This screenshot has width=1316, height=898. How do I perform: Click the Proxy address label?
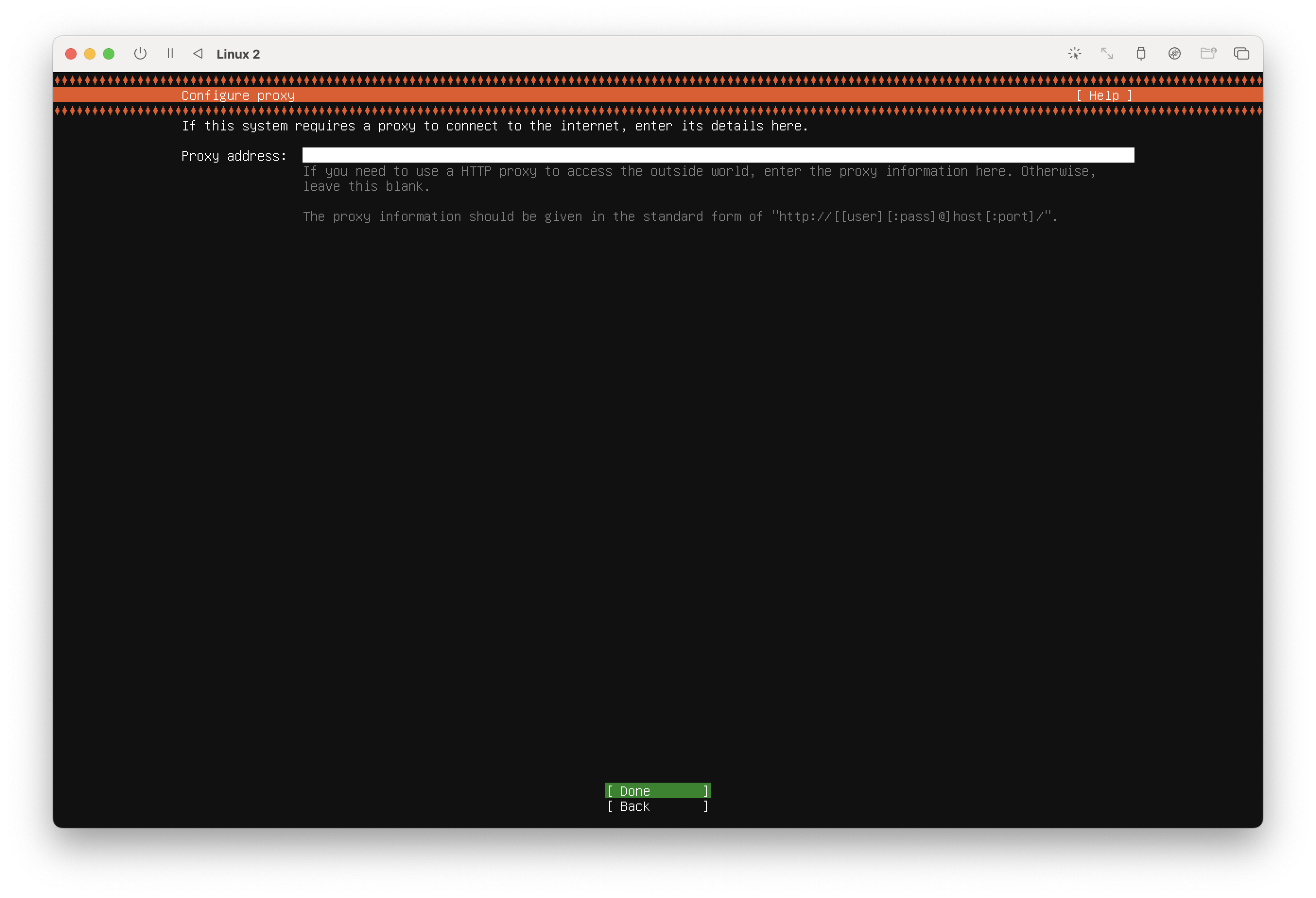pyautogui.click(x=234, y=156)
